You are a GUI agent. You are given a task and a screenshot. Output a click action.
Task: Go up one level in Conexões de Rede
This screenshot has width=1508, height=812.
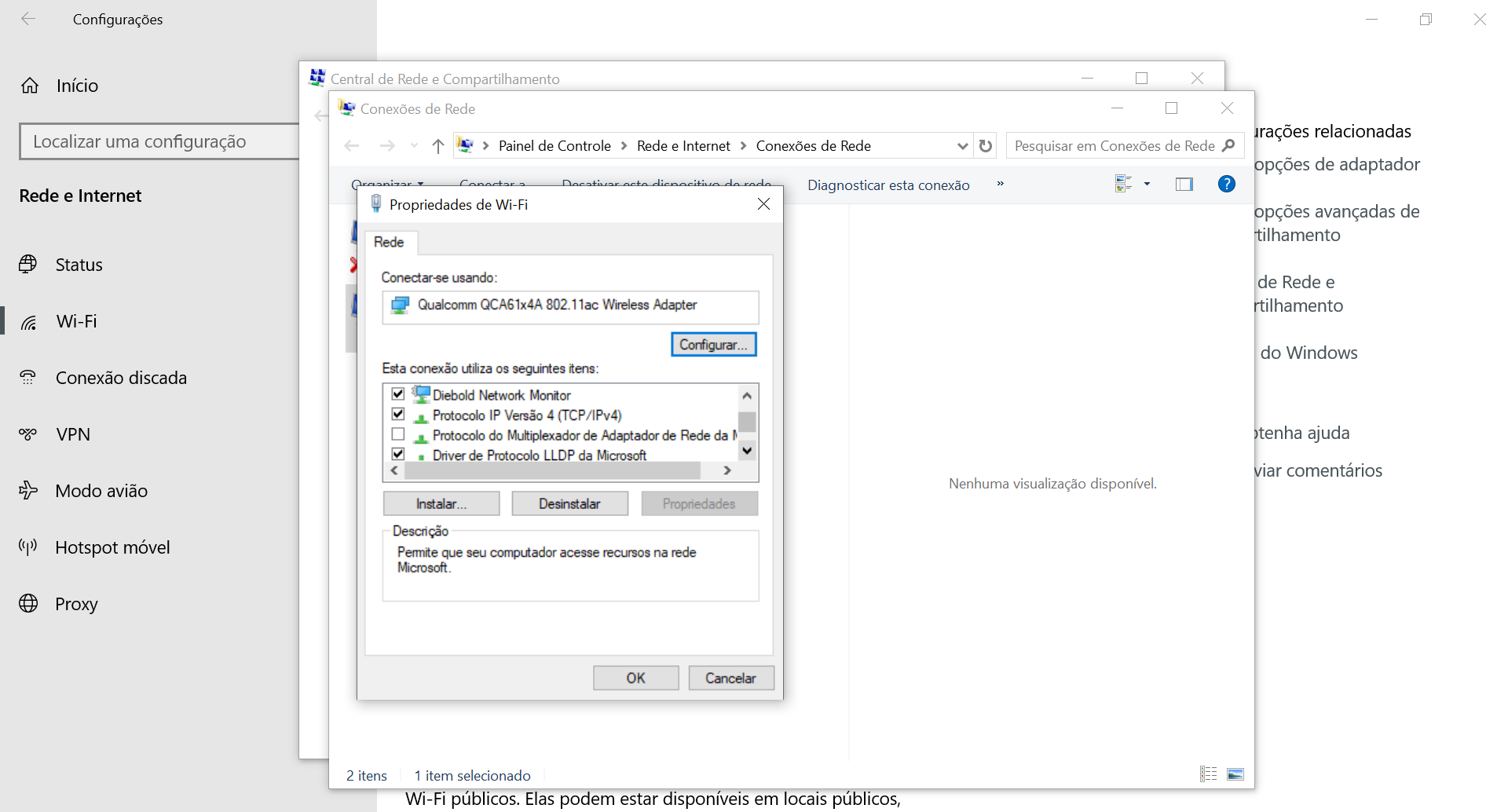438,145
